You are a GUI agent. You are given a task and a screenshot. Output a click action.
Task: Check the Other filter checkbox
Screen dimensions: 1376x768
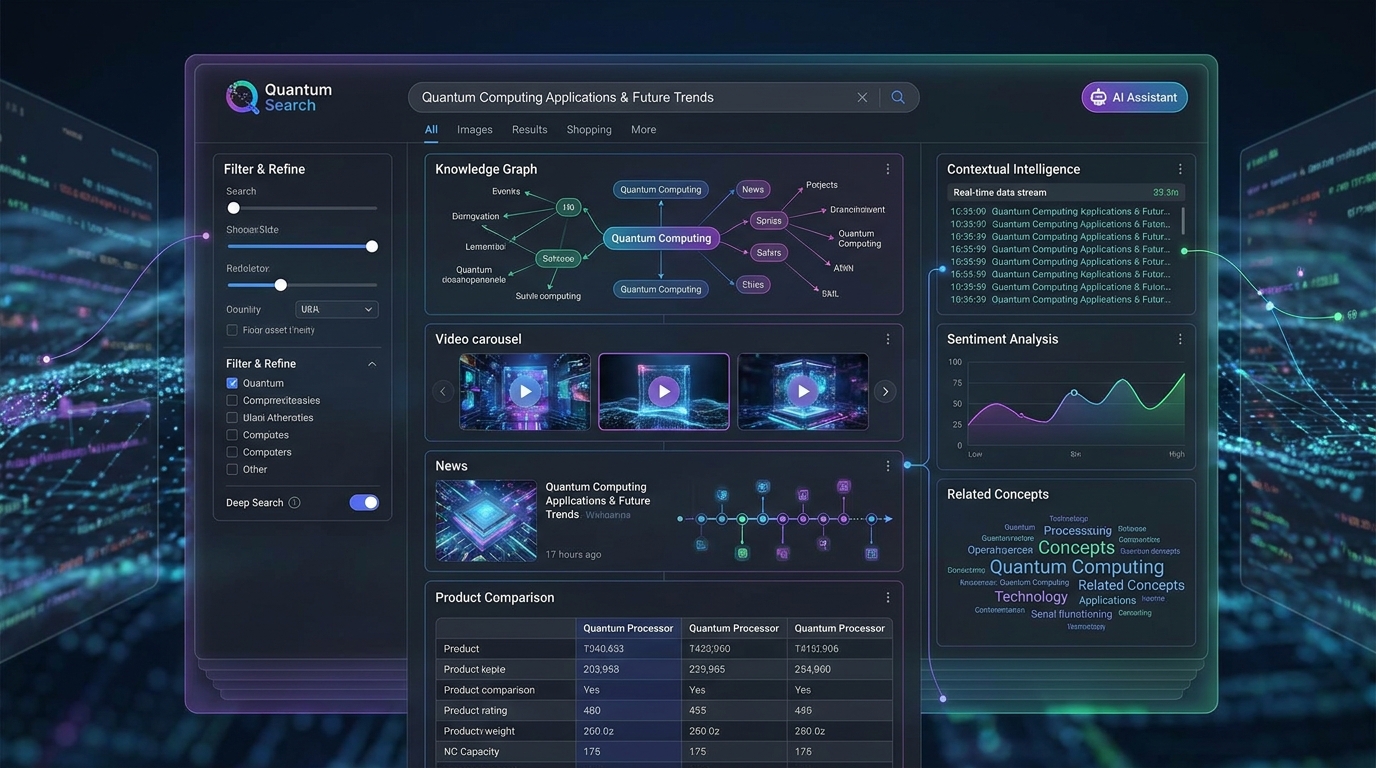point(232,469)
